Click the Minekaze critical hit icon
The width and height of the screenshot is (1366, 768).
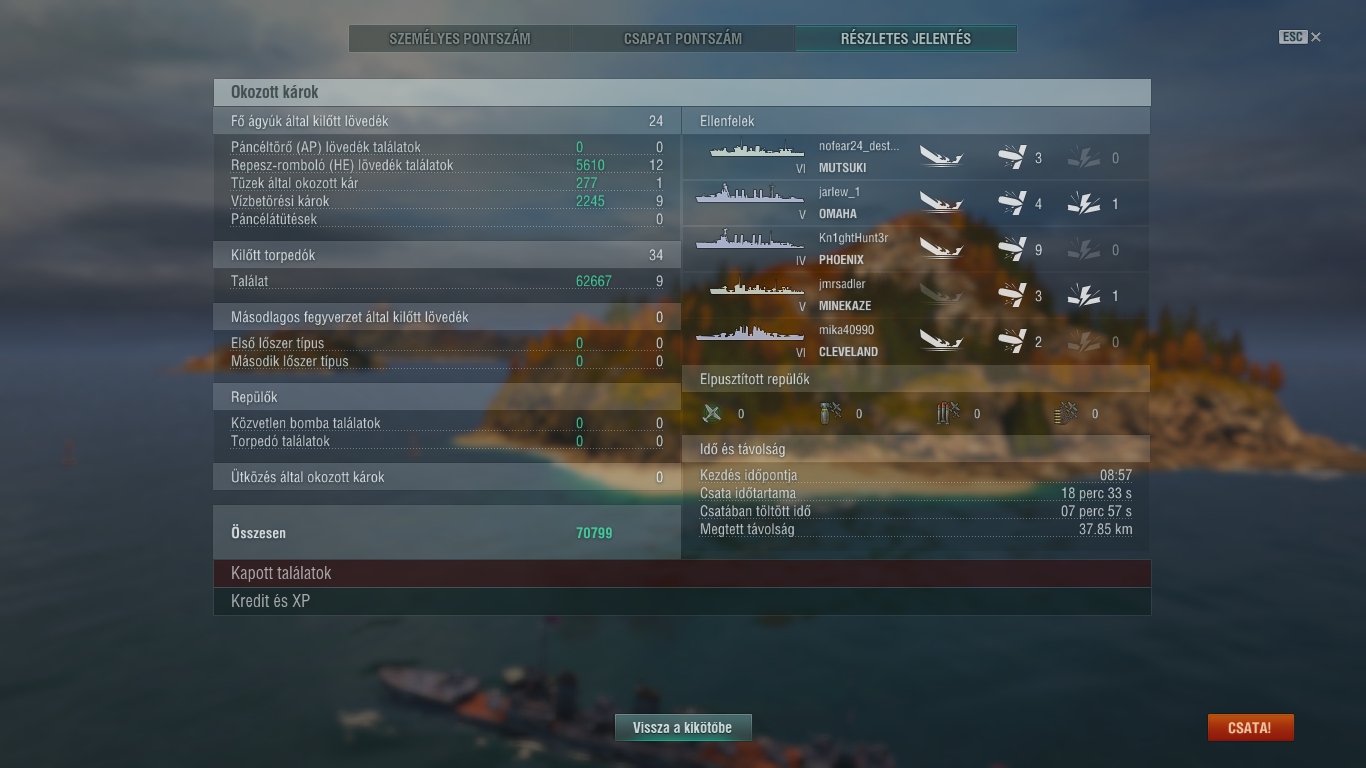coord(1084,296)
